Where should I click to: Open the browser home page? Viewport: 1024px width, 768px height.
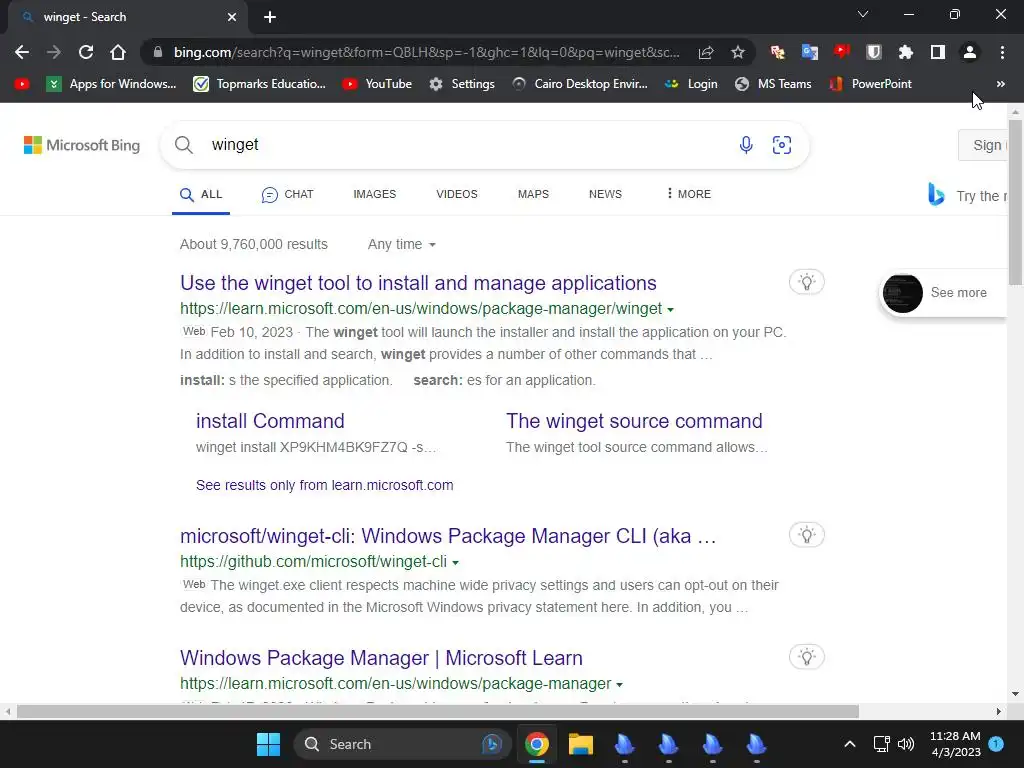point(118,52)
